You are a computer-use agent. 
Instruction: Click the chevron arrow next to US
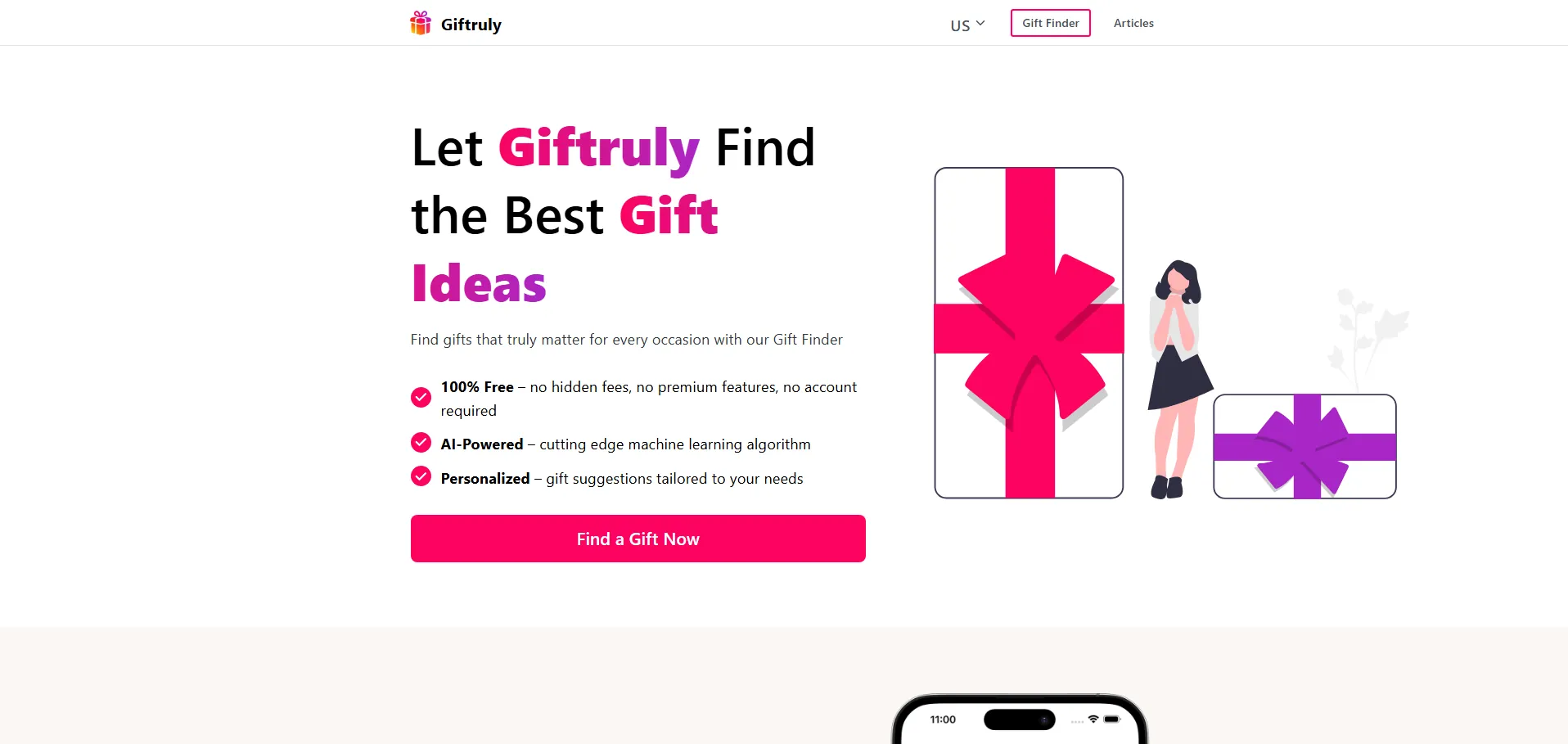click(x=980, y=23)
